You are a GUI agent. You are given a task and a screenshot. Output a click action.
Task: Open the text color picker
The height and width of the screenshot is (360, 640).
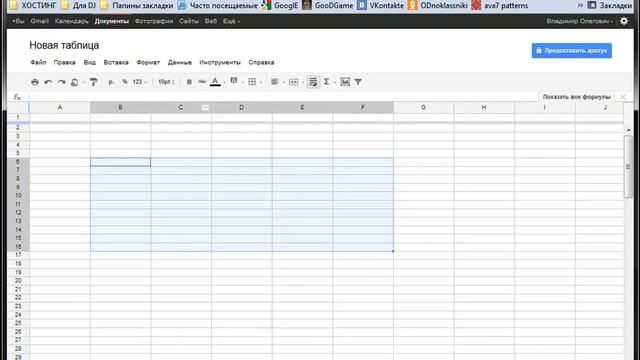click(215, 82)
